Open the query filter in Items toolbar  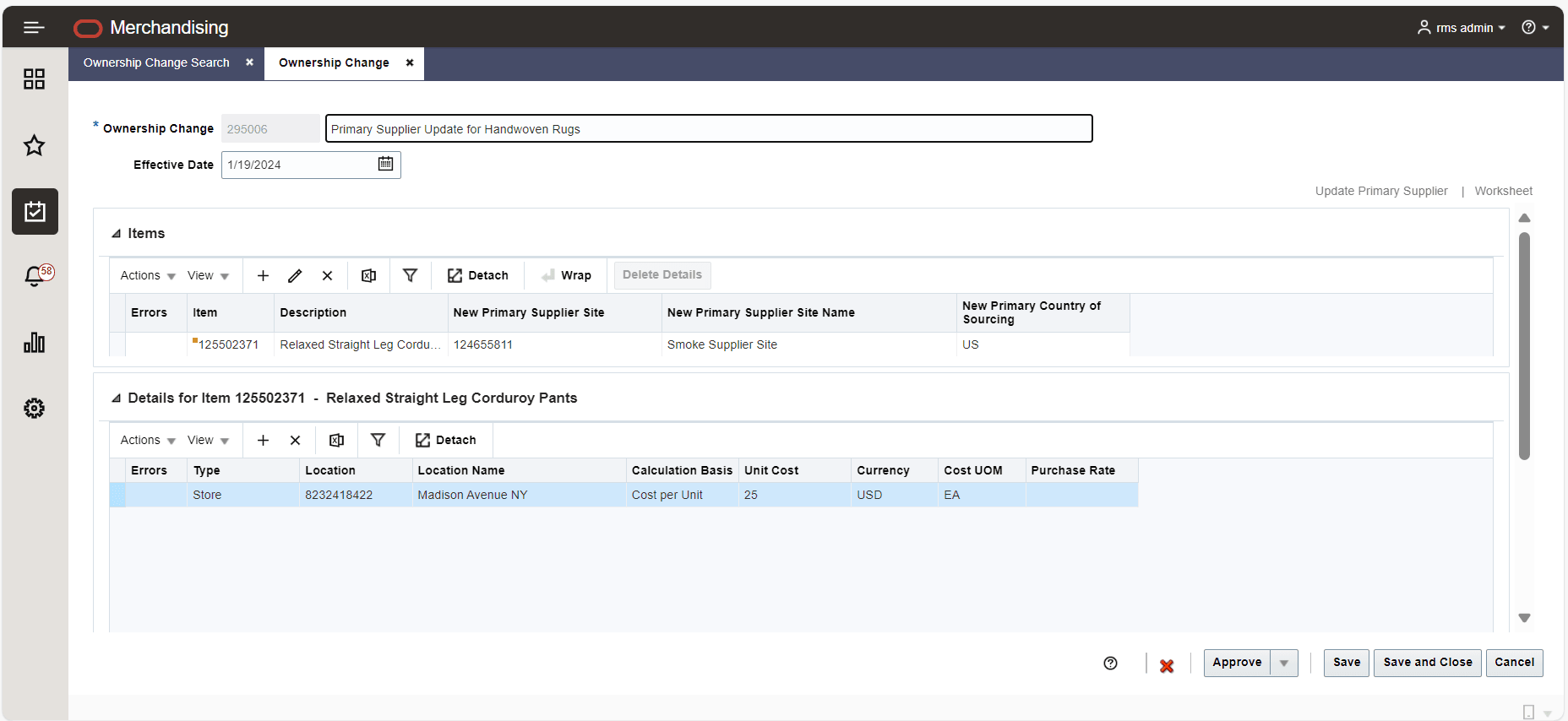[410, 275]
